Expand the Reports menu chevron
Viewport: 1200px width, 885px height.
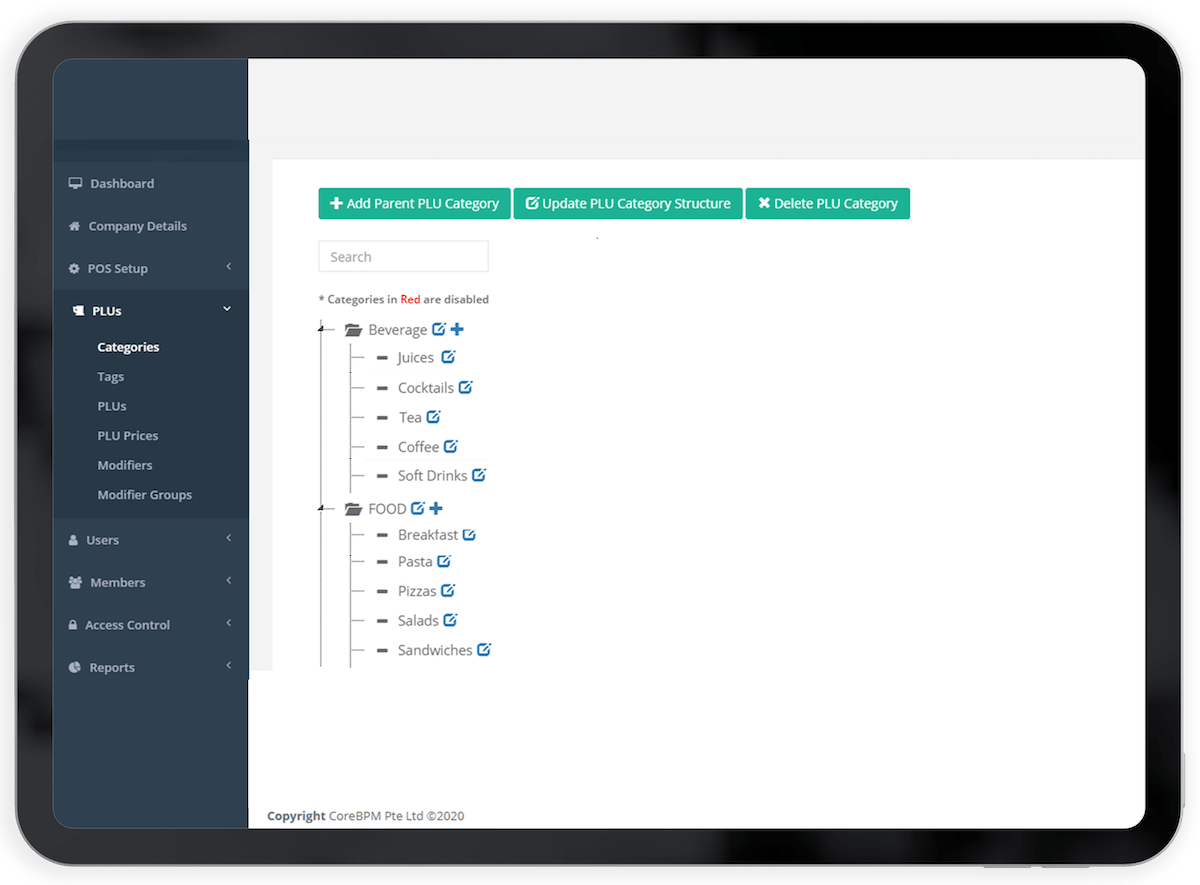click(x=228, y=666)
